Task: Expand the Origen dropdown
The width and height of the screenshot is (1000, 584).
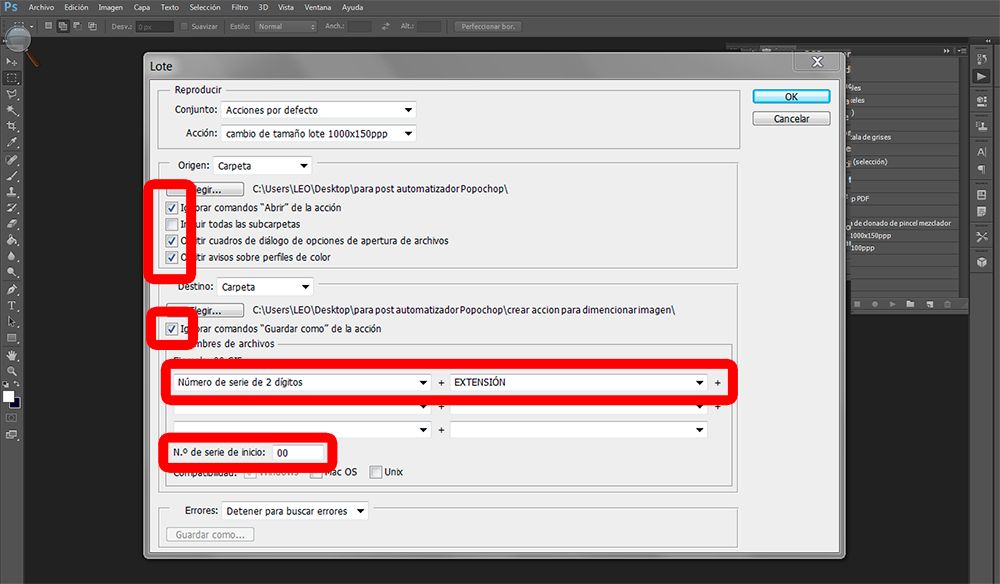Action: [x=262, y=166]
